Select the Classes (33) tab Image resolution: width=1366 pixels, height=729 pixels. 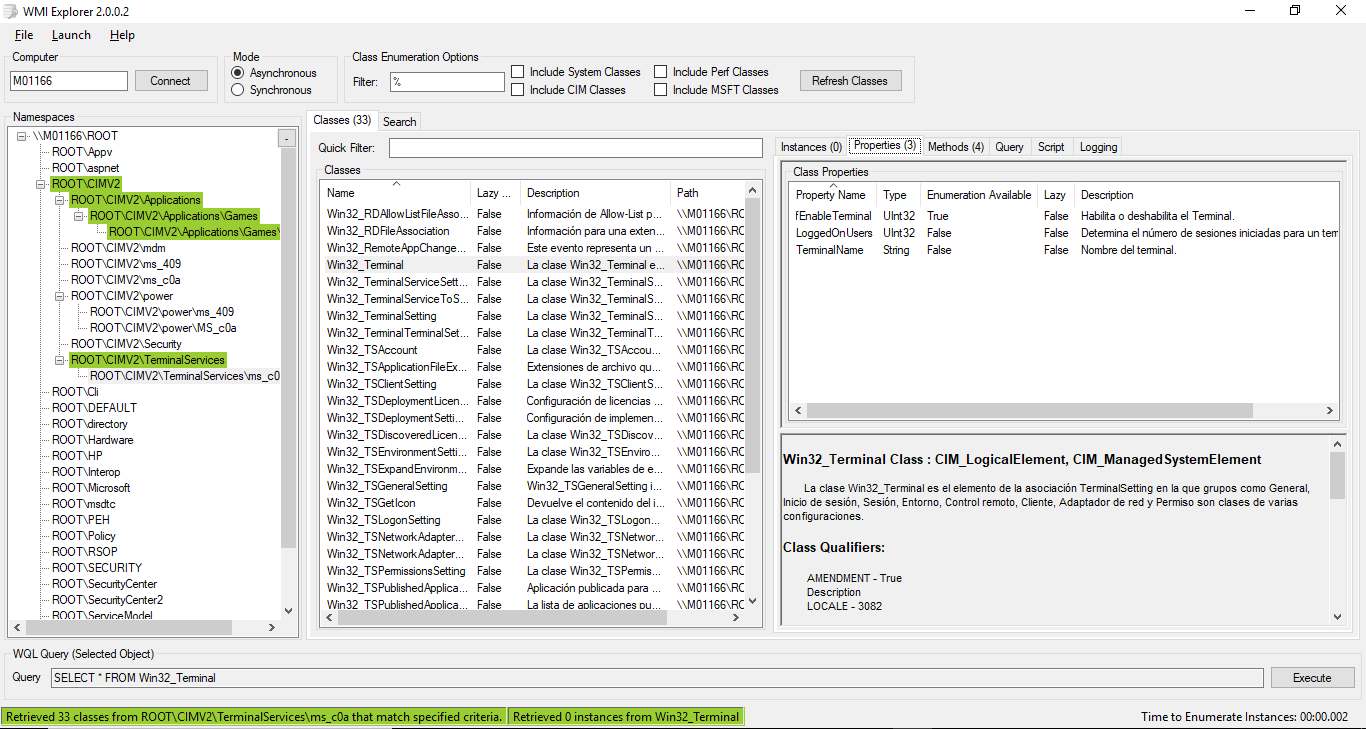[x=342, y=120]
